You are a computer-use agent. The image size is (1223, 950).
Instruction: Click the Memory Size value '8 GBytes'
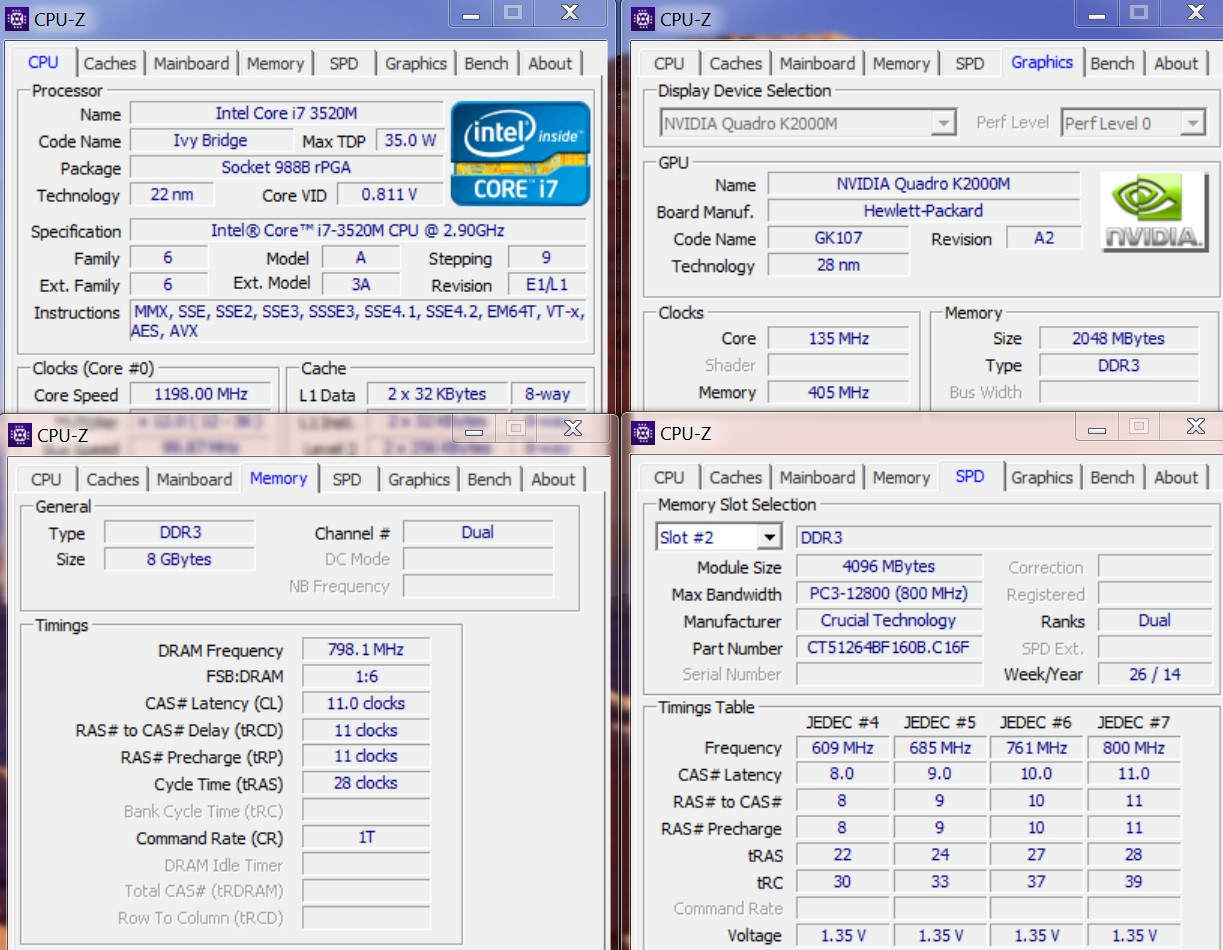[179, 559]
